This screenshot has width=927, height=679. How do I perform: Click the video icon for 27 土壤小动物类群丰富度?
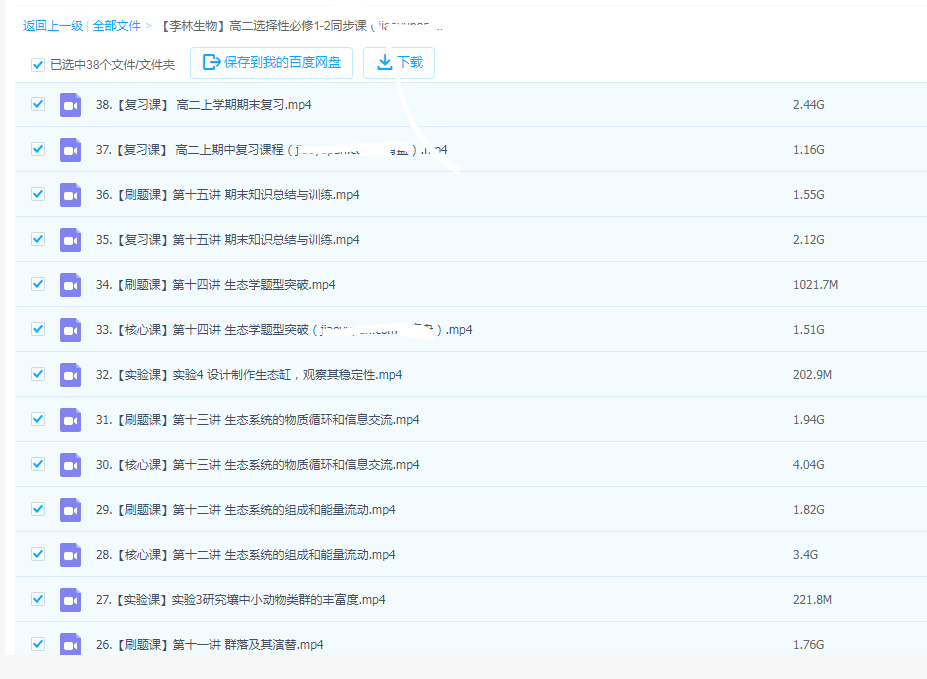pyautogui.click(x=69, y=599)
